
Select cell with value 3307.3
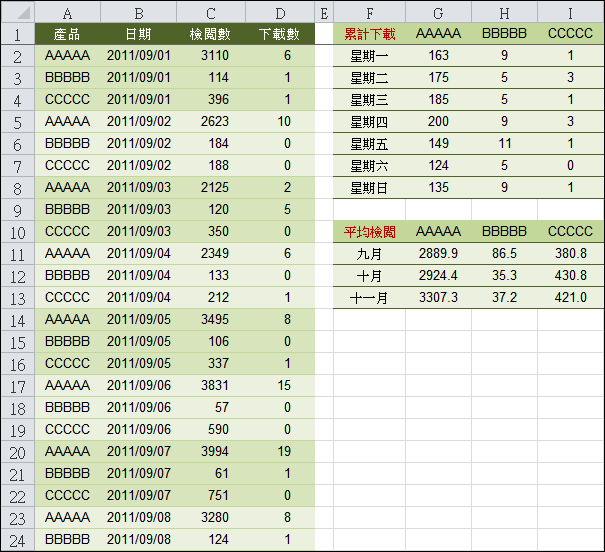[438, 297]
